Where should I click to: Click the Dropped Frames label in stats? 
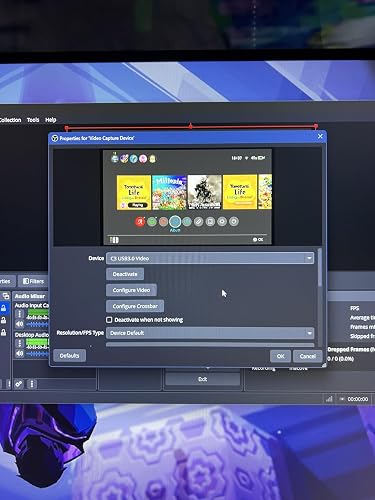(351, 349)
